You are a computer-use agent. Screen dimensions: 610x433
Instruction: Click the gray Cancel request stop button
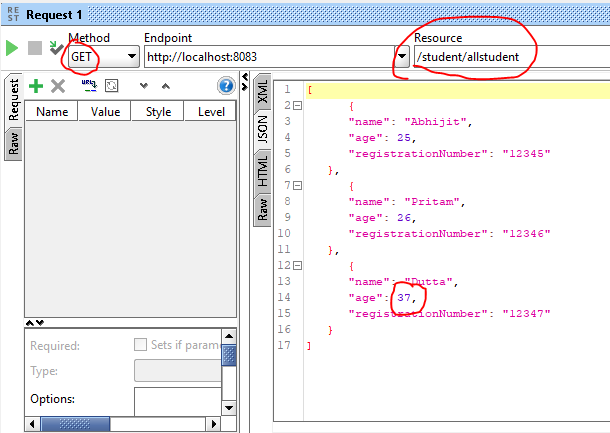tap(35, 48)
